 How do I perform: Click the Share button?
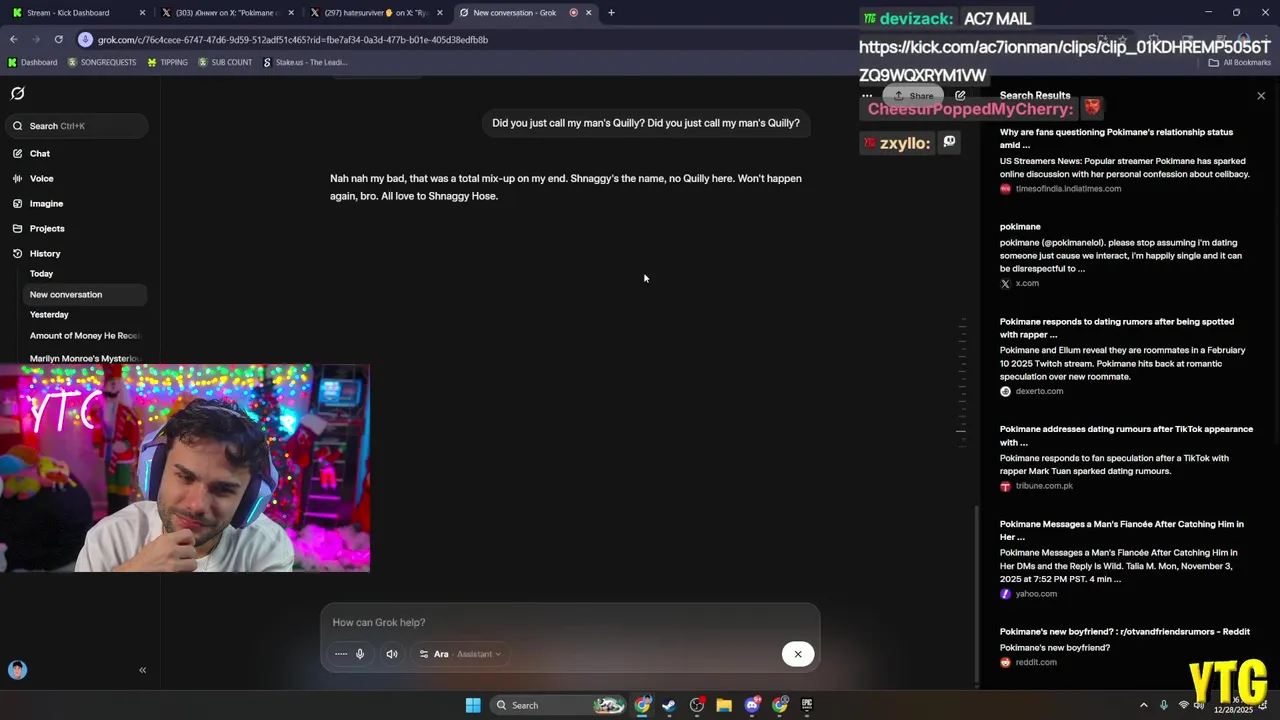click(913, 96)
